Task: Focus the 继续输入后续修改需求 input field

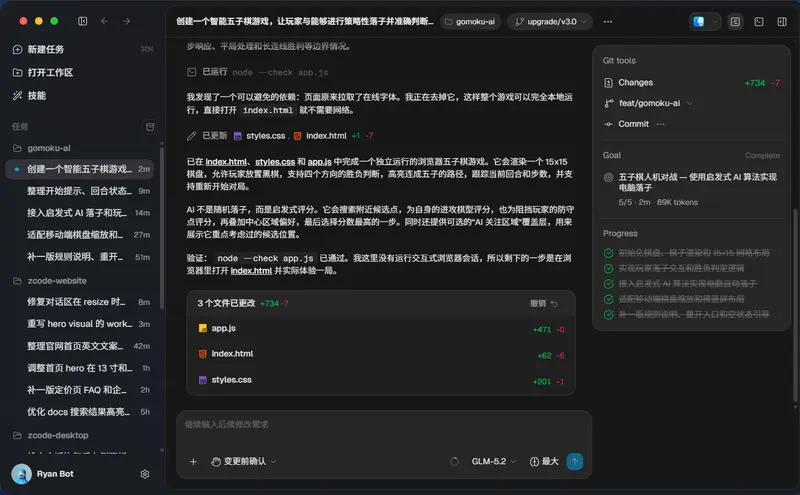Action: pos(384,425)
